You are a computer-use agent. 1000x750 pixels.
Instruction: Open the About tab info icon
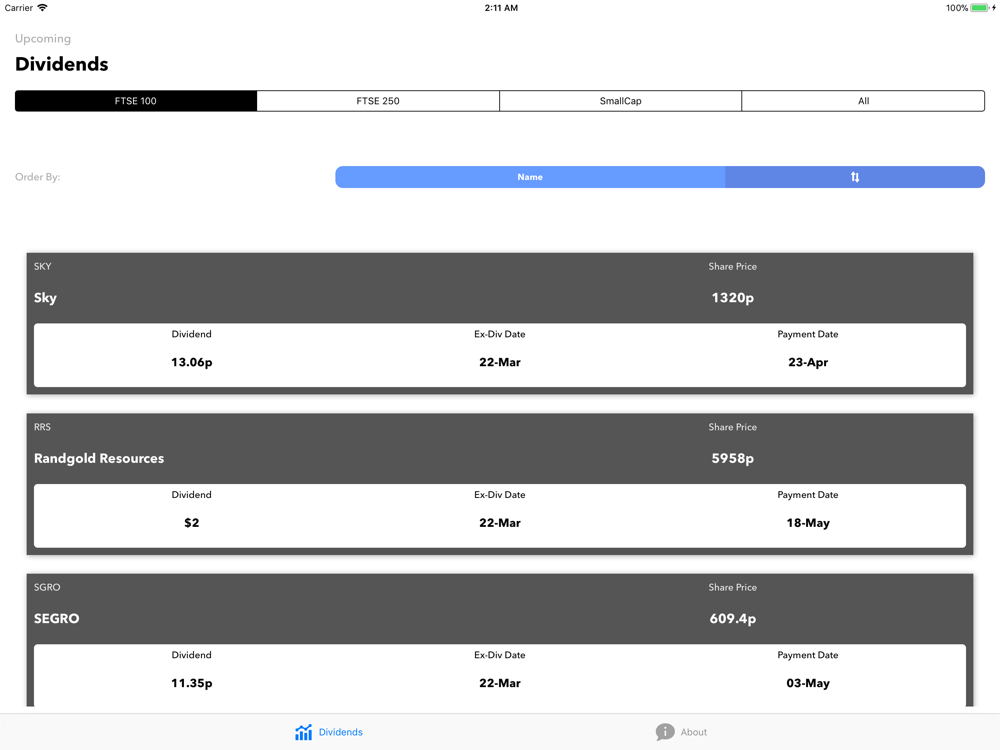[x=665, y=732]
